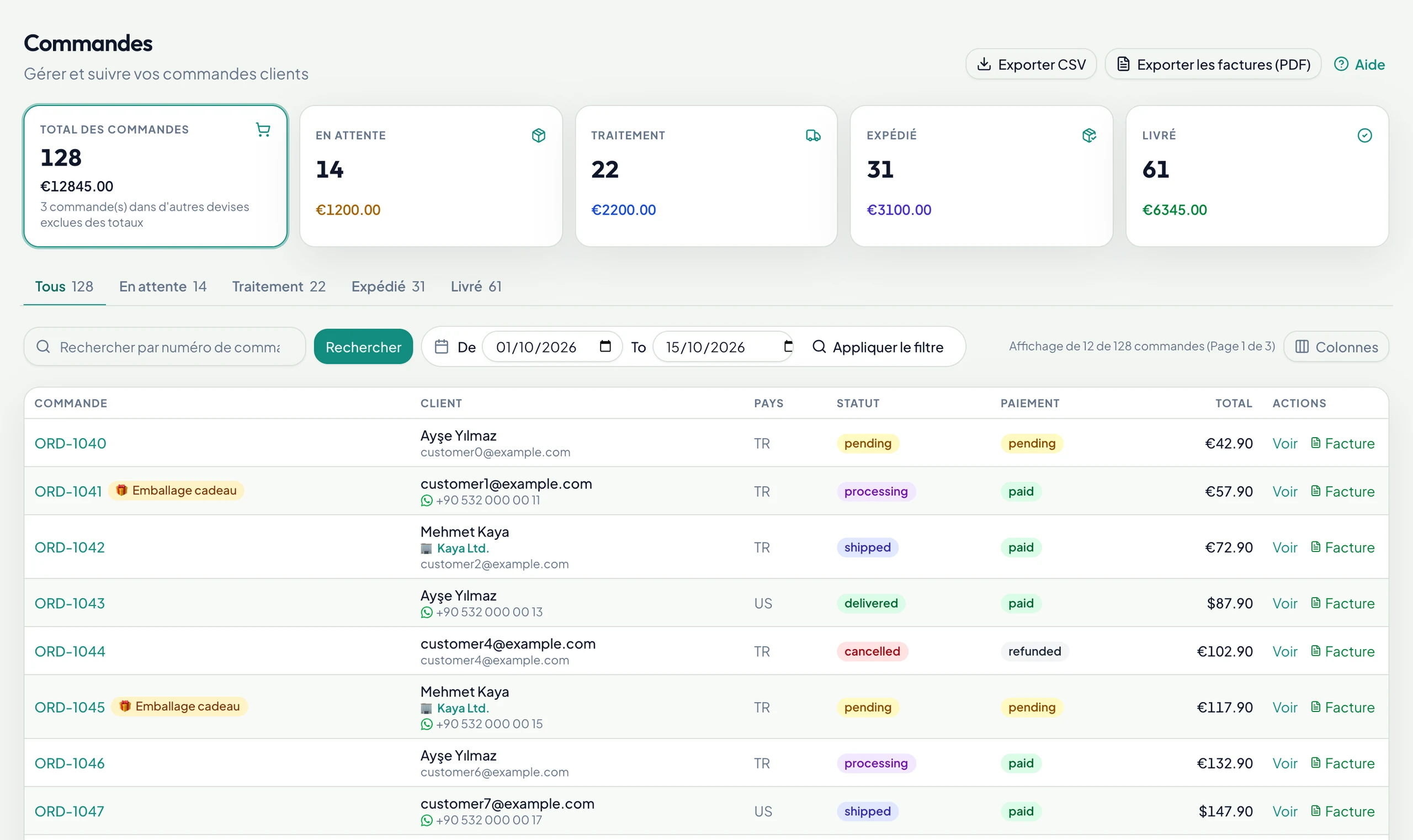Switch to the Tous 128 tab

(x=64, y=286)
